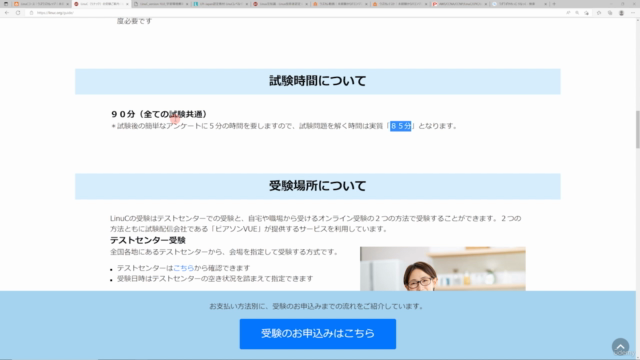Add this page to favorites
Screen dimensions: 640x360
[587, 13]
